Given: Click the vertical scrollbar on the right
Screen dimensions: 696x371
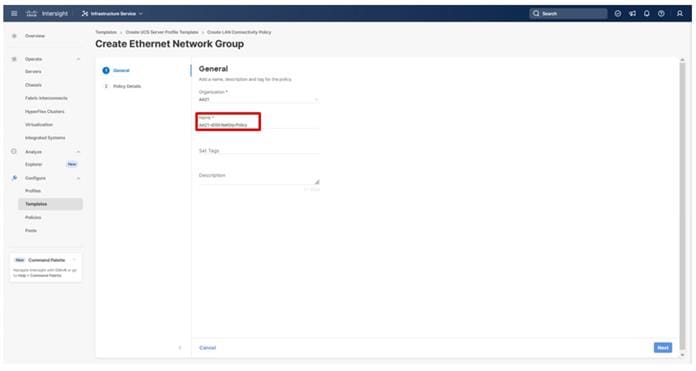Looking at the screenshot, I should [682, 200].
